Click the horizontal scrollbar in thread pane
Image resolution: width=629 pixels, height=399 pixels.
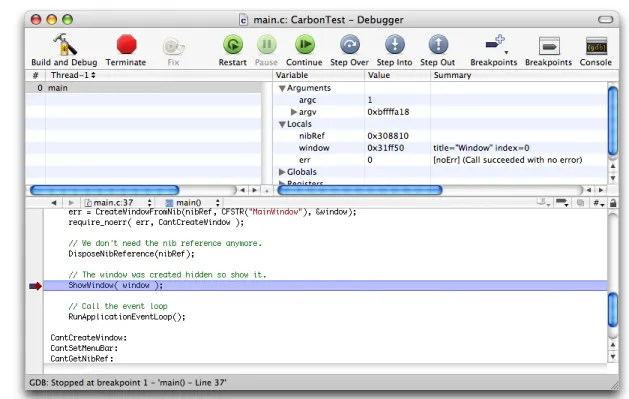[104, 190]
